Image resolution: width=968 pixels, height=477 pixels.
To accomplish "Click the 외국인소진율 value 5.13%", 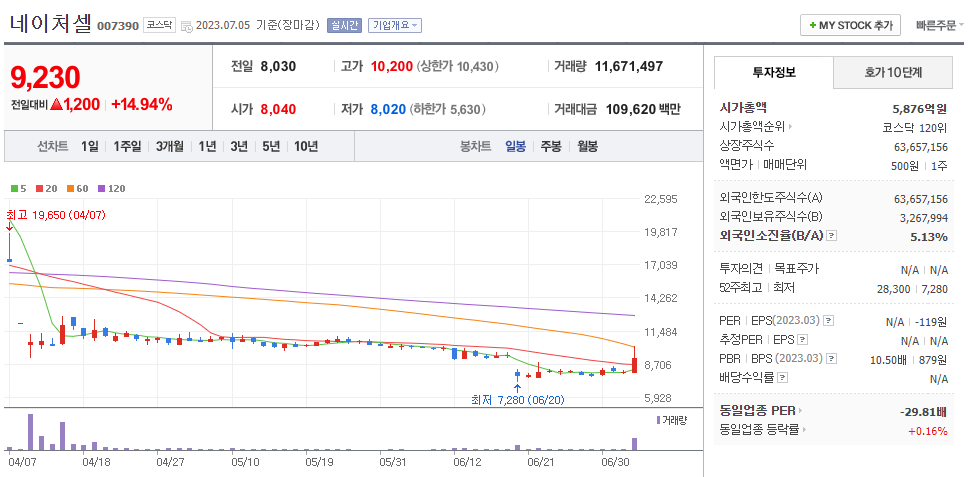I will click(x=928, y=237).
